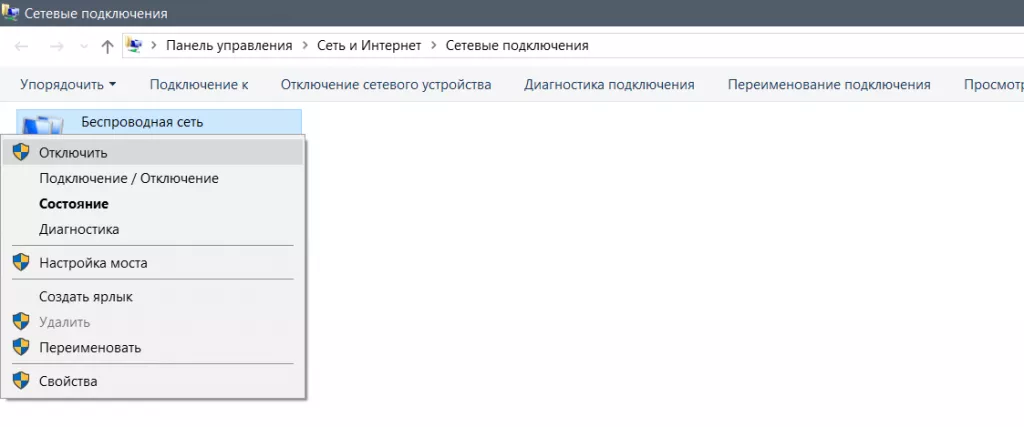Choose Переименовать in context menu
This screenshot has width=1024, height=427.
(x=153, y=348)
